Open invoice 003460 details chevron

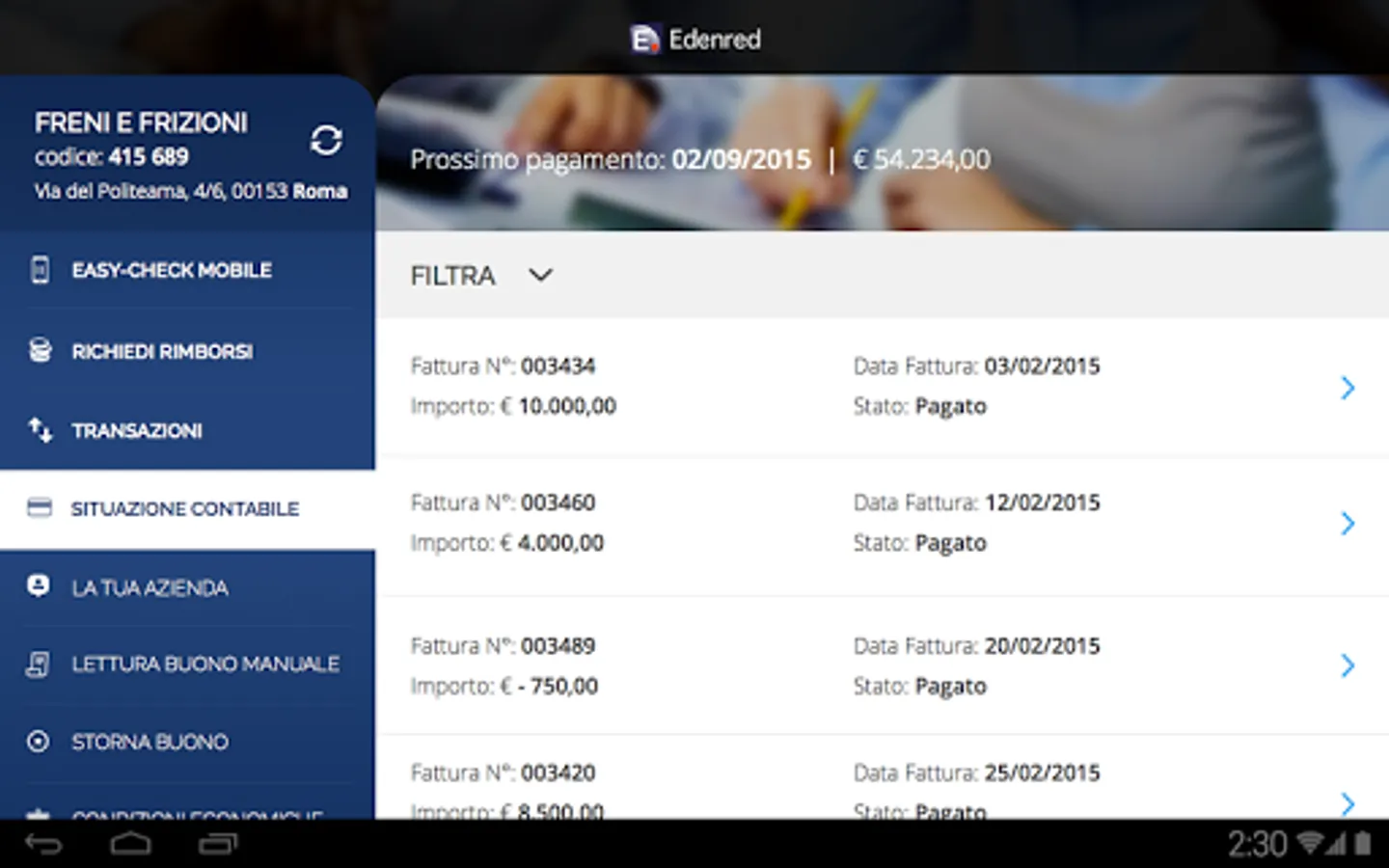(1348, 524)
